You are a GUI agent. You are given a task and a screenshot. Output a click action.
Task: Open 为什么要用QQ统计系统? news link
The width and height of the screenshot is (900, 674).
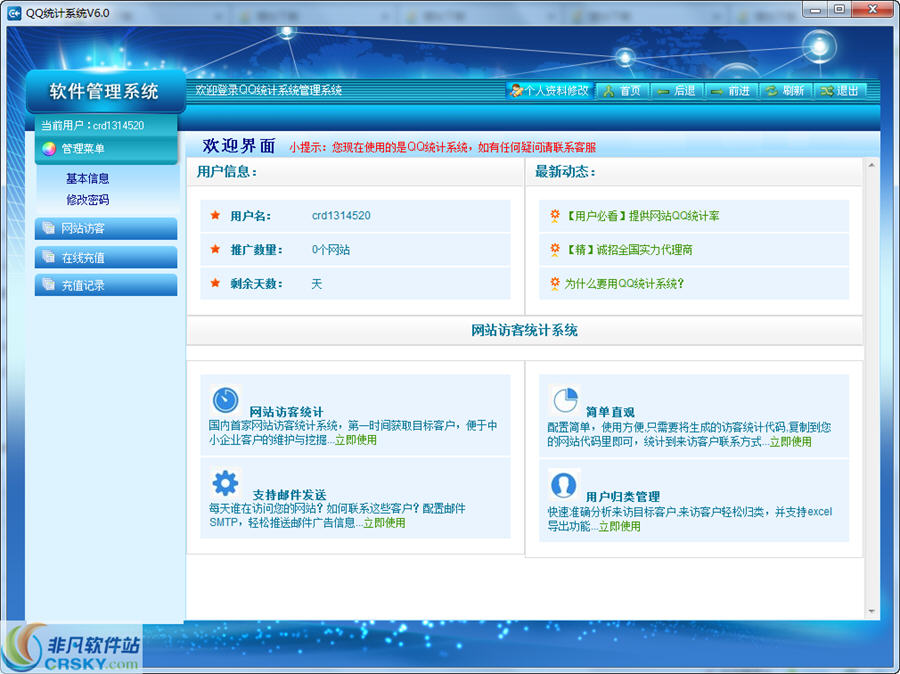click(624, 284)
